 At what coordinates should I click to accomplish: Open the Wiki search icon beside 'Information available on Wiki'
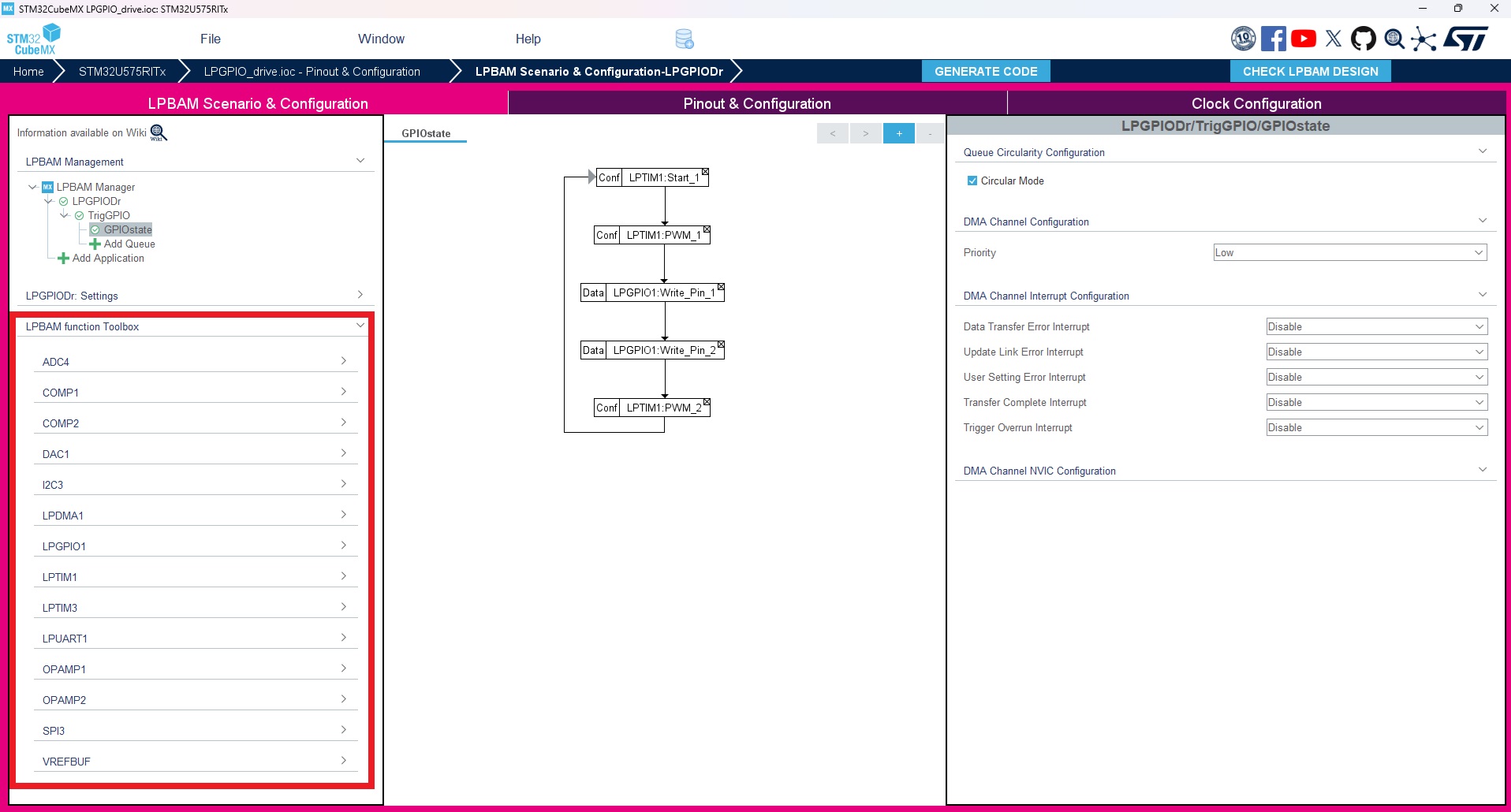pos(157,132)
